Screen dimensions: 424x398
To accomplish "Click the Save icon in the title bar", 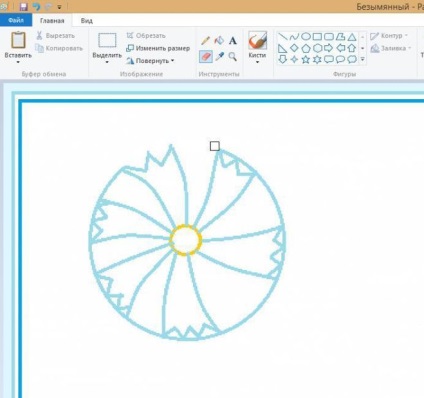I will 23,6.
